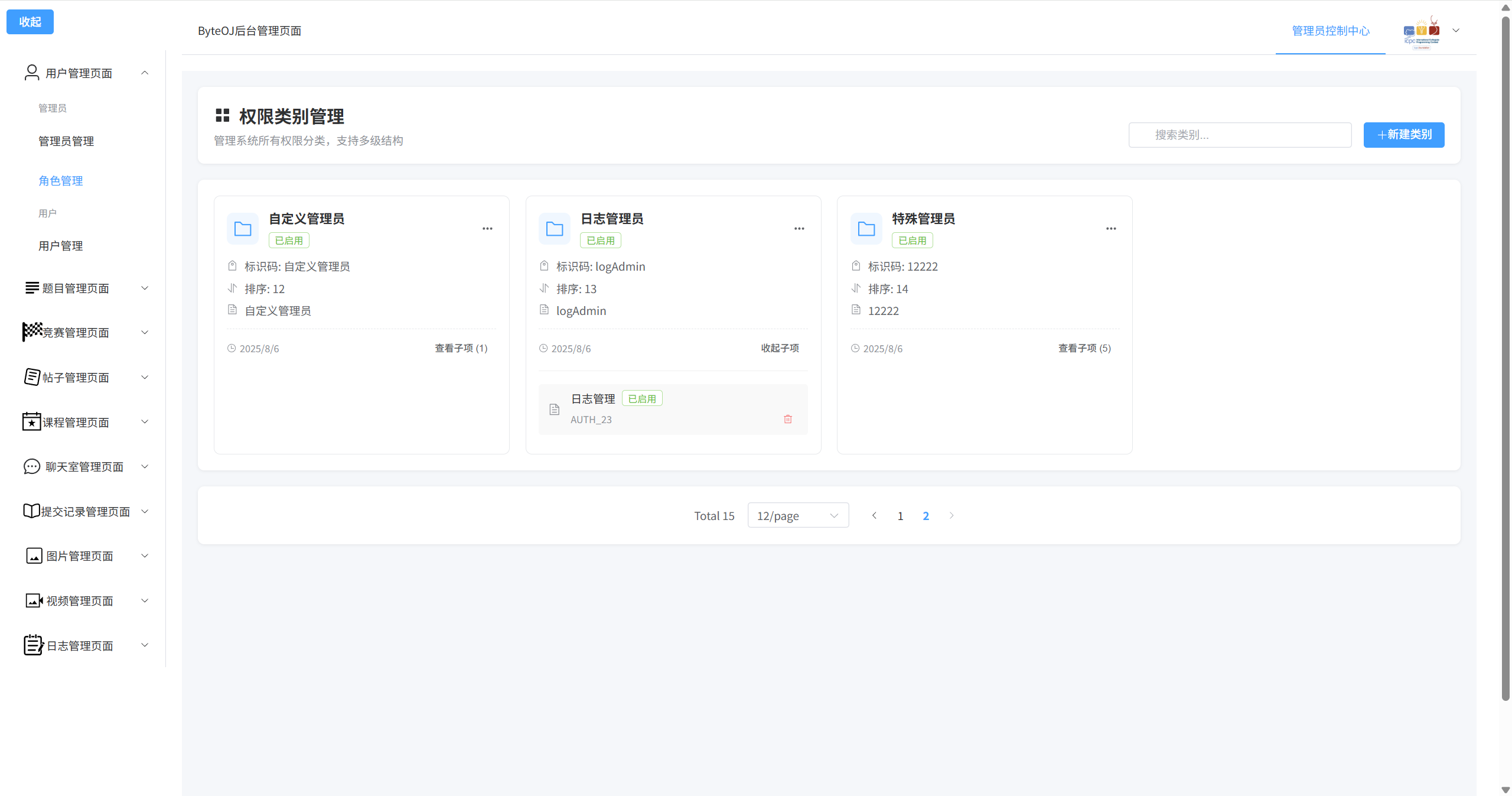Open the 12/page page size dropdown
This screenshot has width=1512, height=796.
[x=798, y=515]
